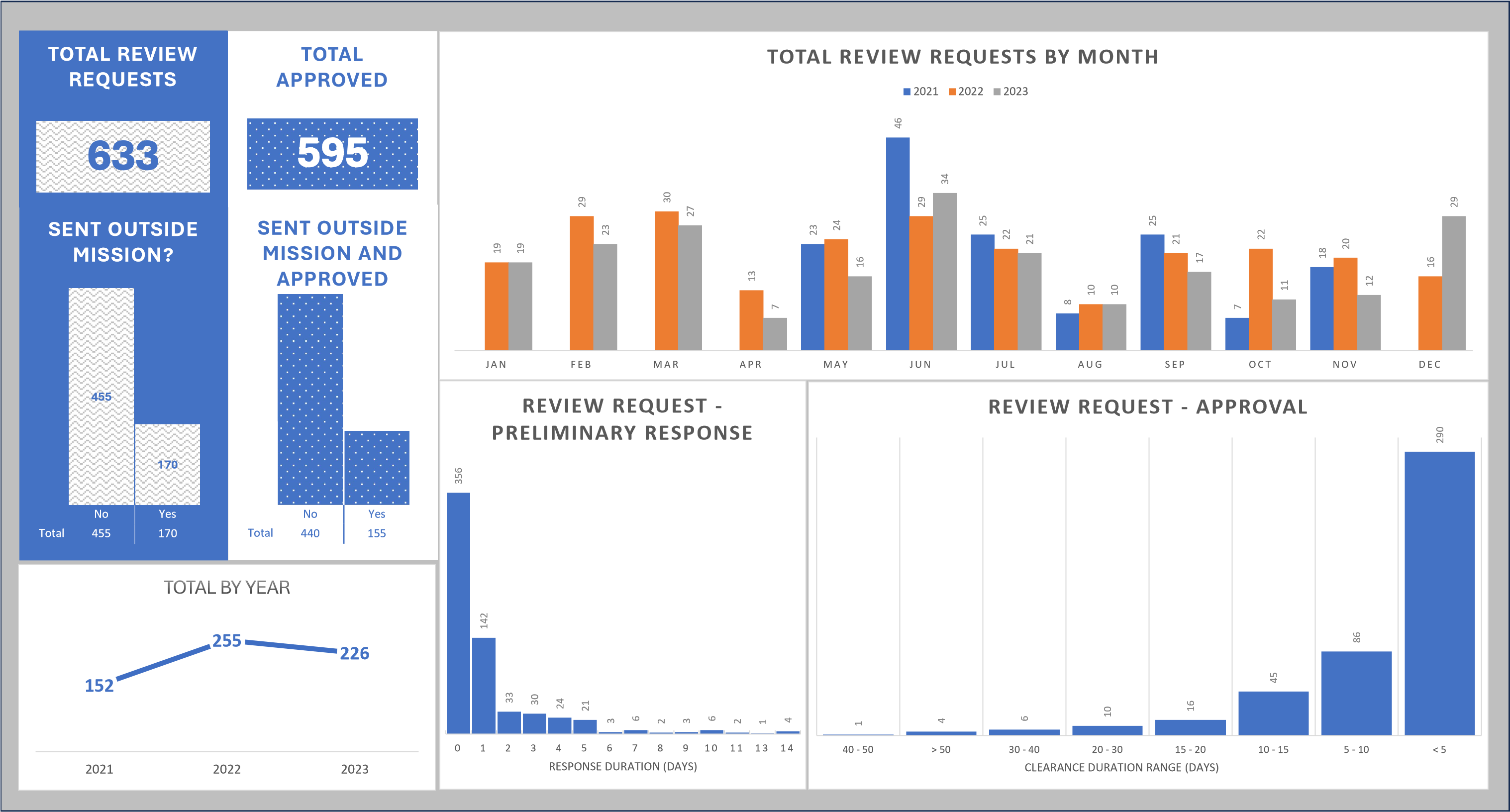Click the > 50 clearance range label

point(941,749)
